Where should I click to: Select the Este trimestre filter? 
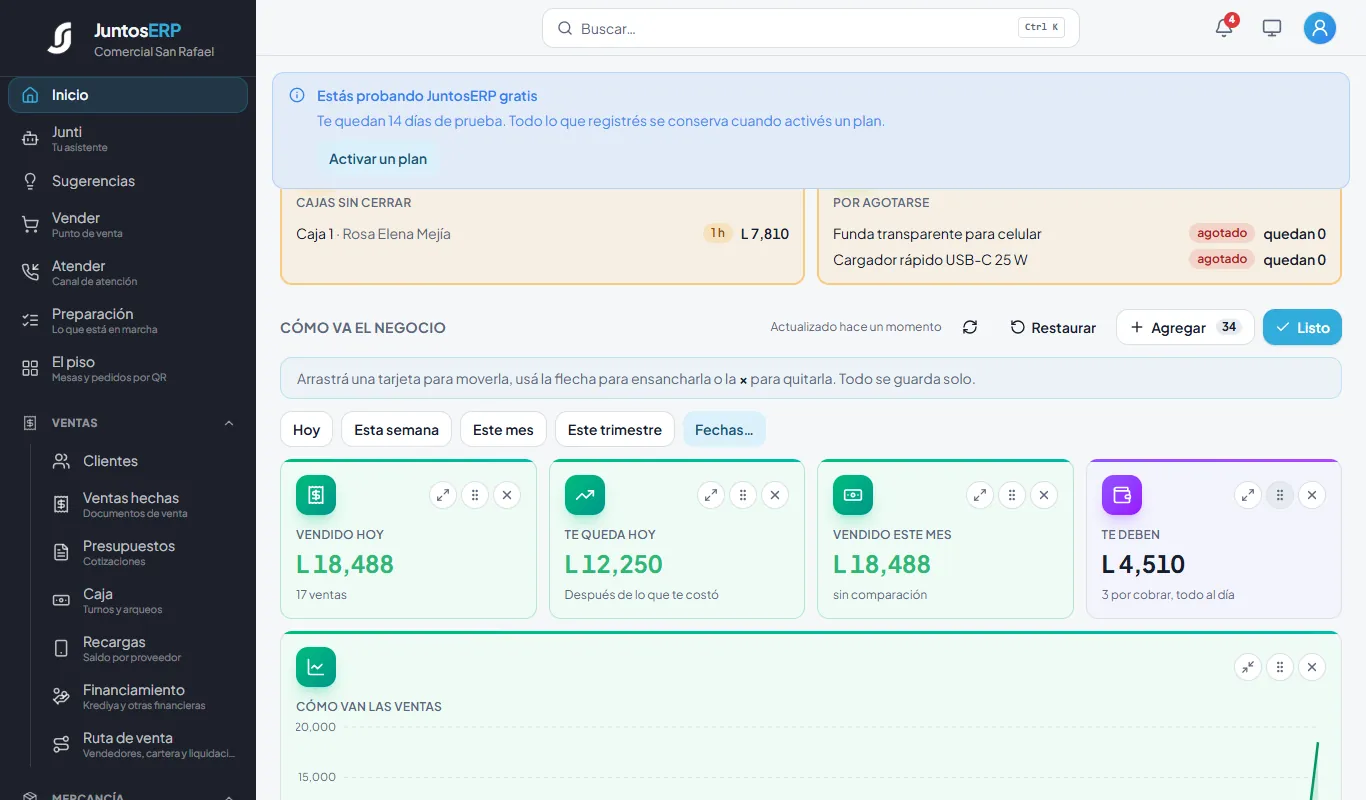615,429
